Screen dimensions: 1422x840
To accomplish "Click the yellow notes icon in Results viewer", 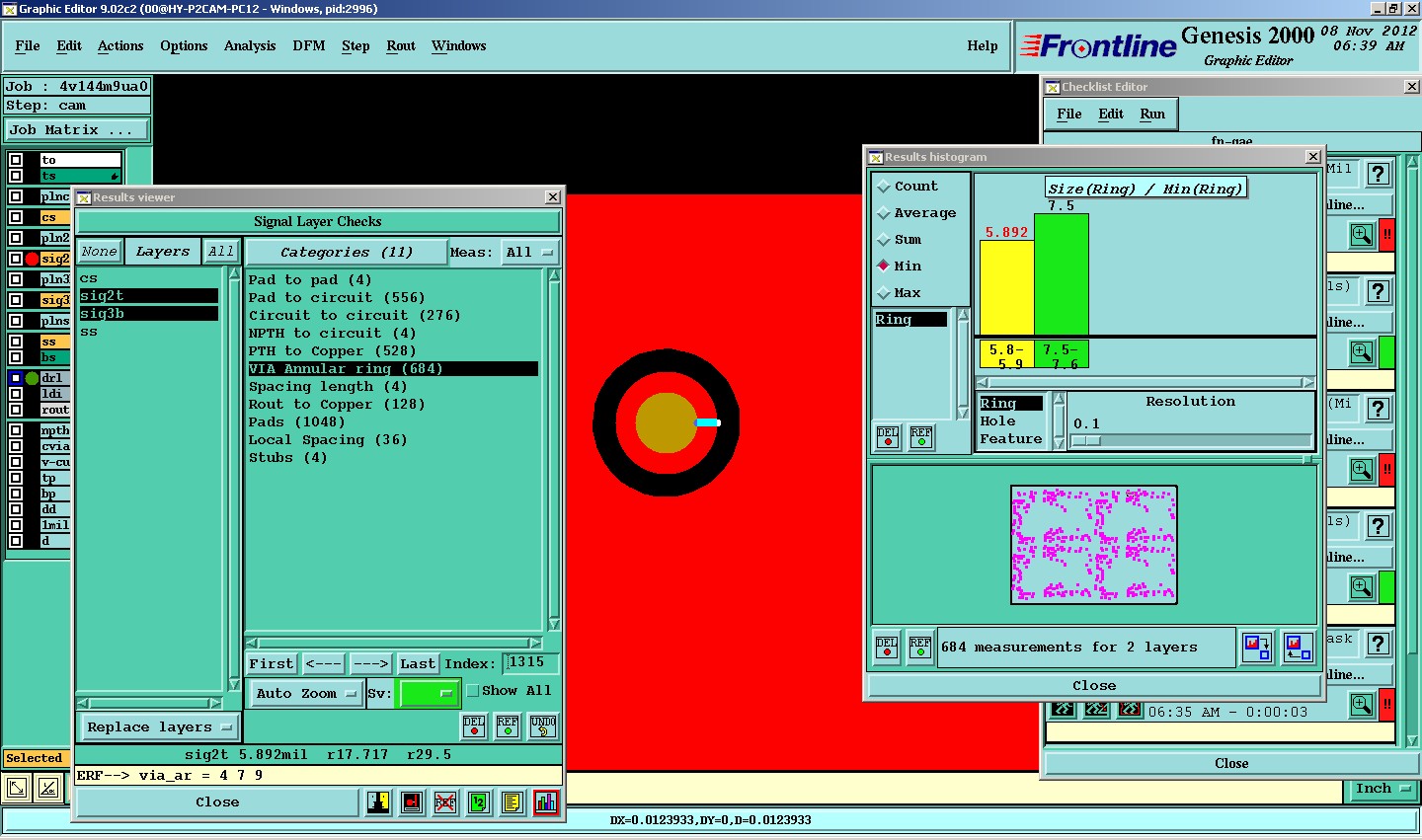I will (x=512, y=802).
